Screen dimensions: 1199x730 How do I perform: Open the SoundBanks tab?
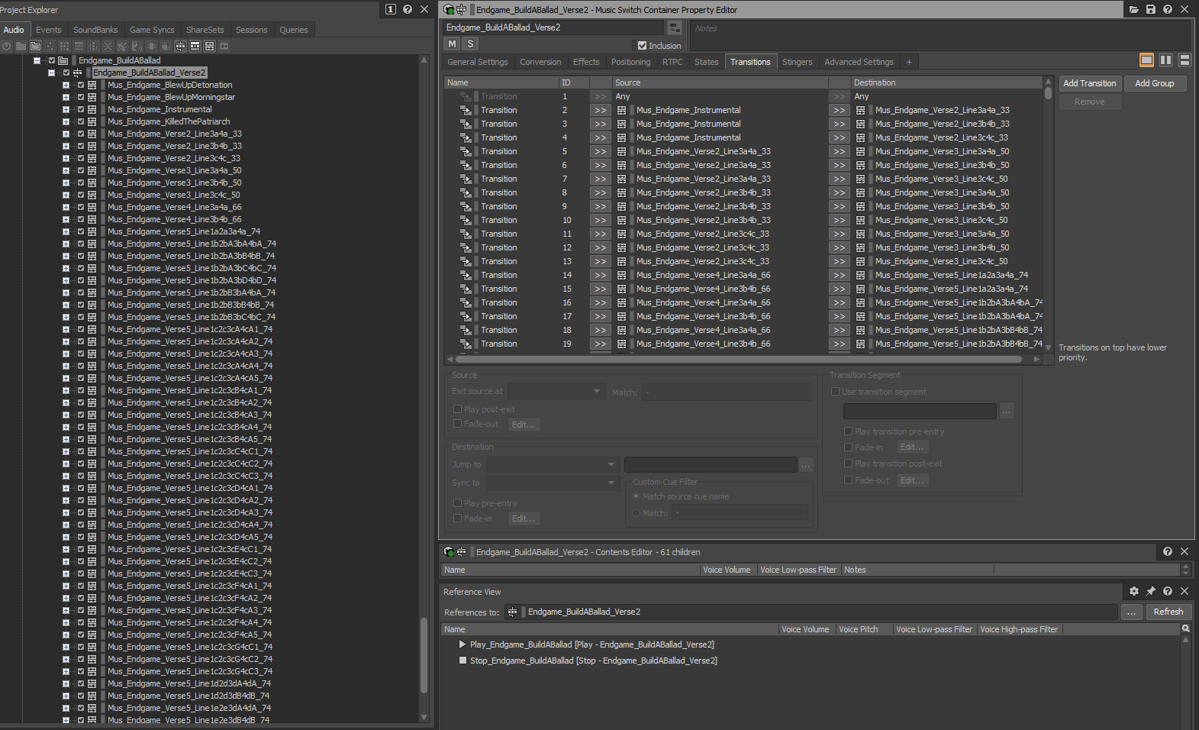tap(95, 30)
